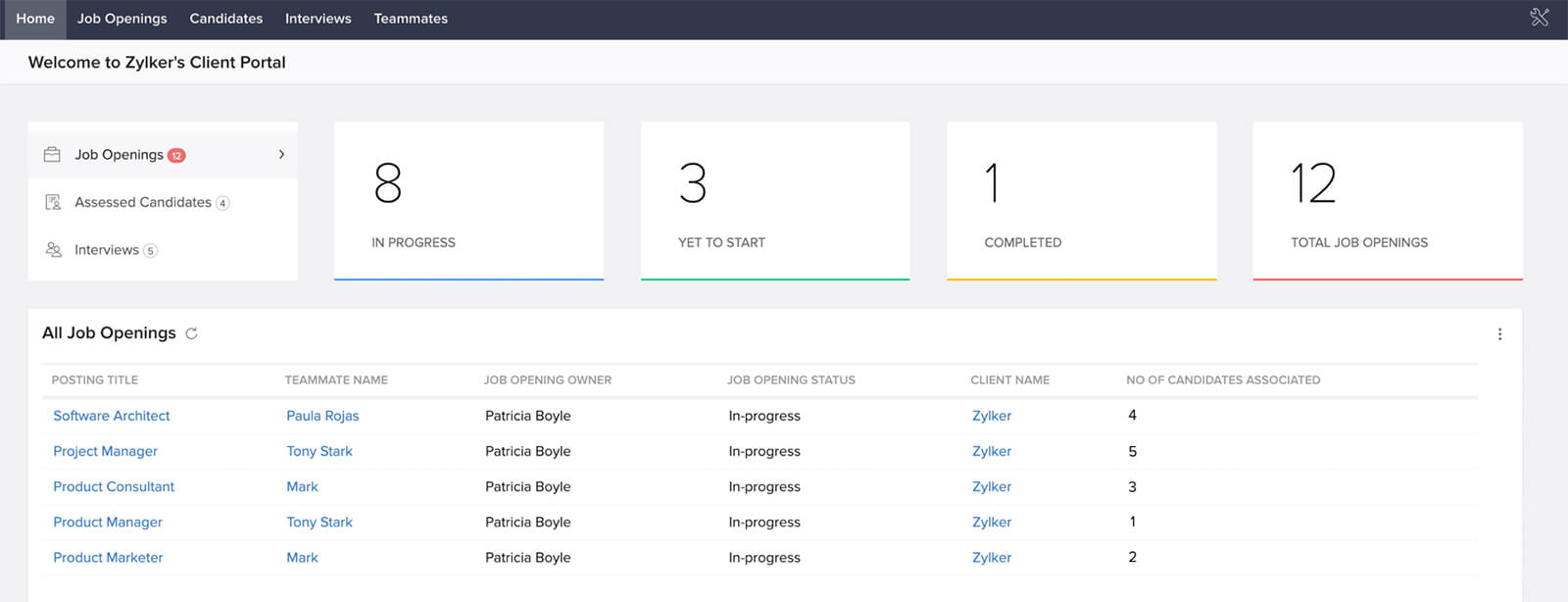Viewport: 1568px width, 602px height.
Task: Click the Assessed Candidates icon
Action: tap(53, 202)
